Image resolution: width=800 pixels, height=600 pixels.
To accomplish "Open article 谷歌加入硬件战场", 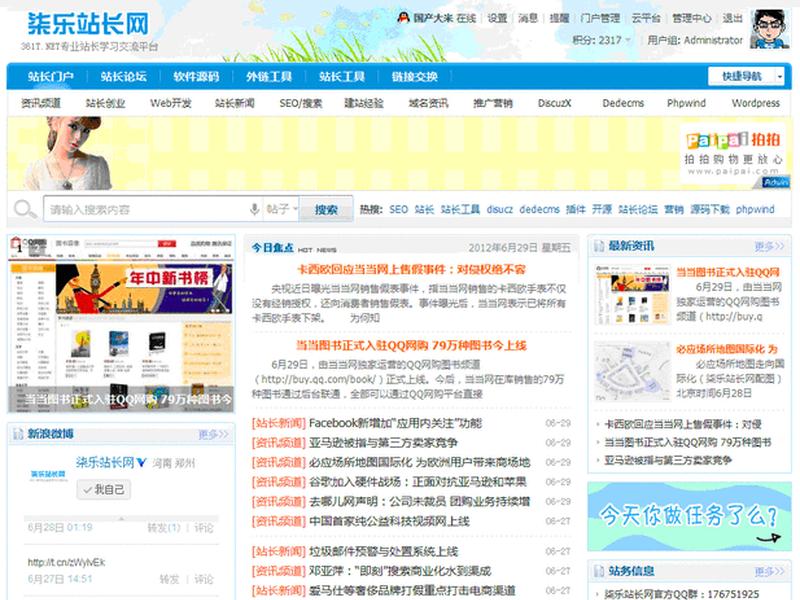I will pos(418,482).
